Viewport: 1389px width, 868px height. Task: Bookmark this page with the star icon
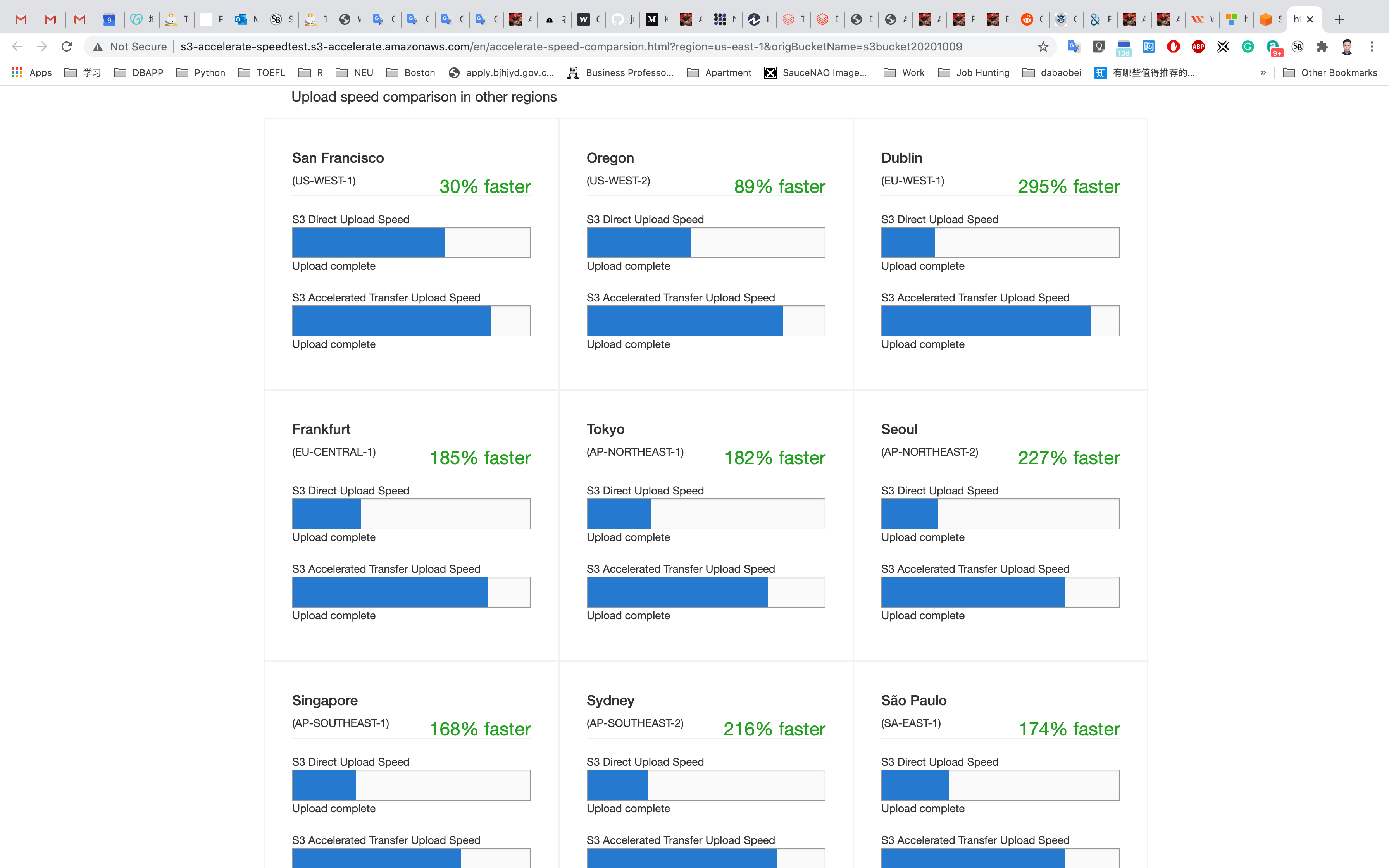pos(1043,46)
